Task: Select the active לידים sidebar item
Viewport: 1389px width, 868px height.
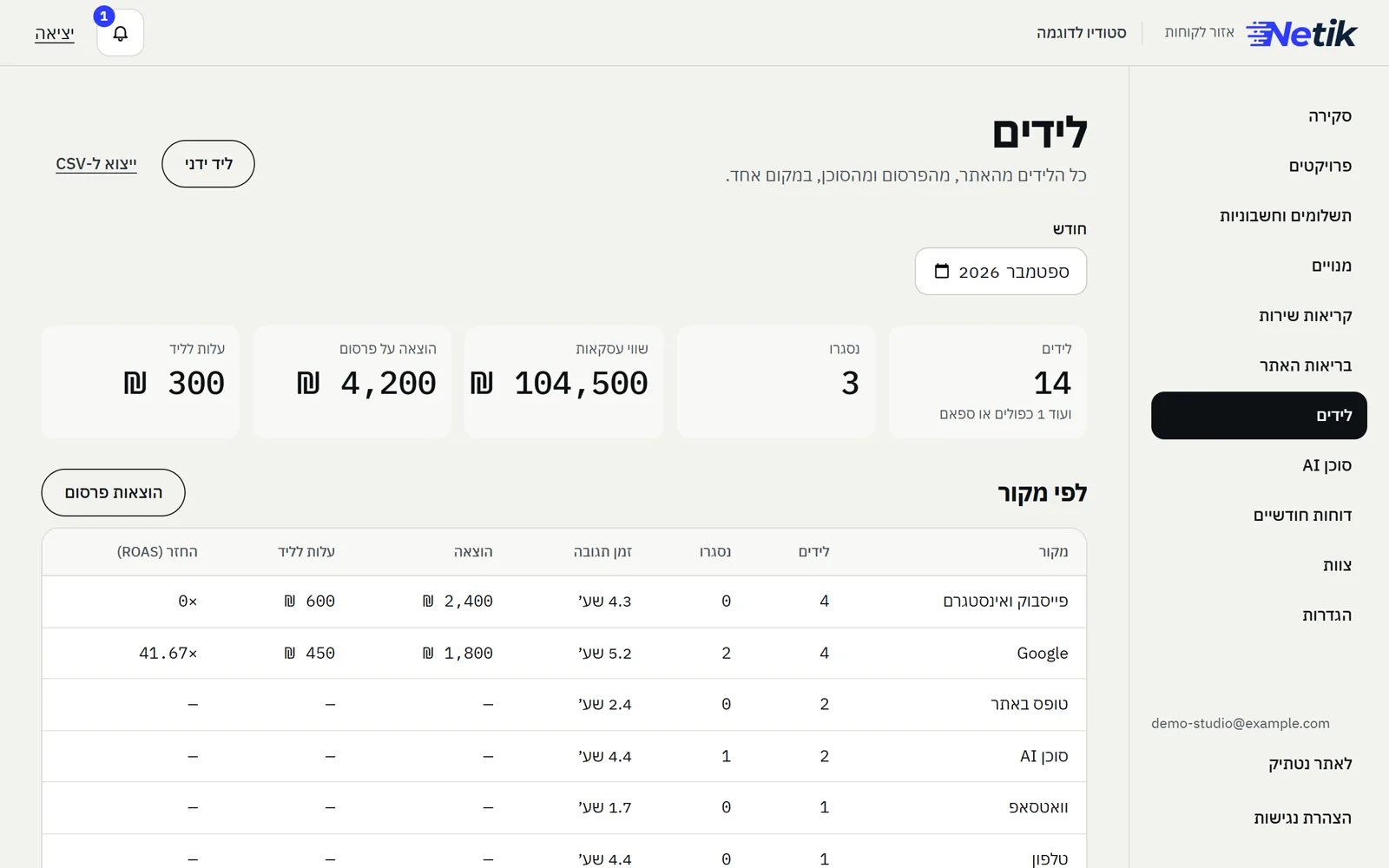Action: (x=1259, y=416)
